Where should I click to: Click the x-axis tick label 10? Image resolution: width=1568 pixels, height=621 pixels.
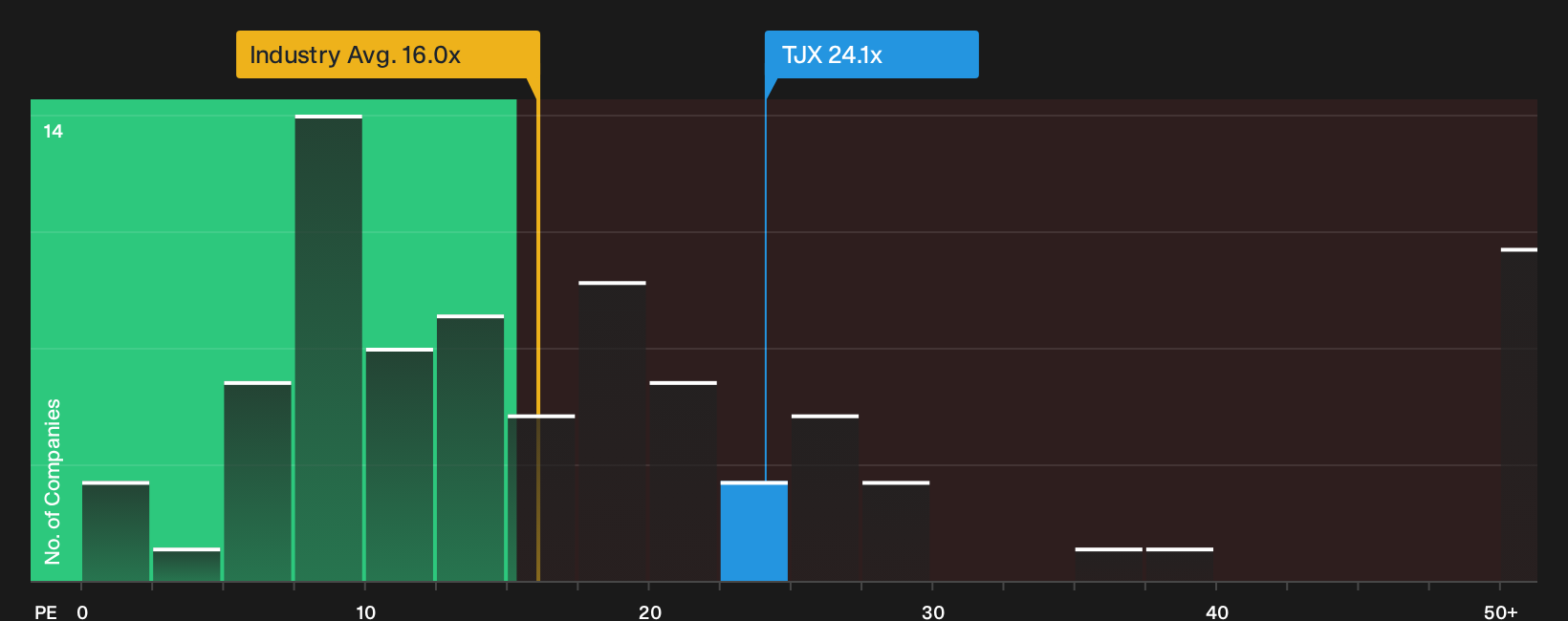pyautogui.click(x=366, y=611)
